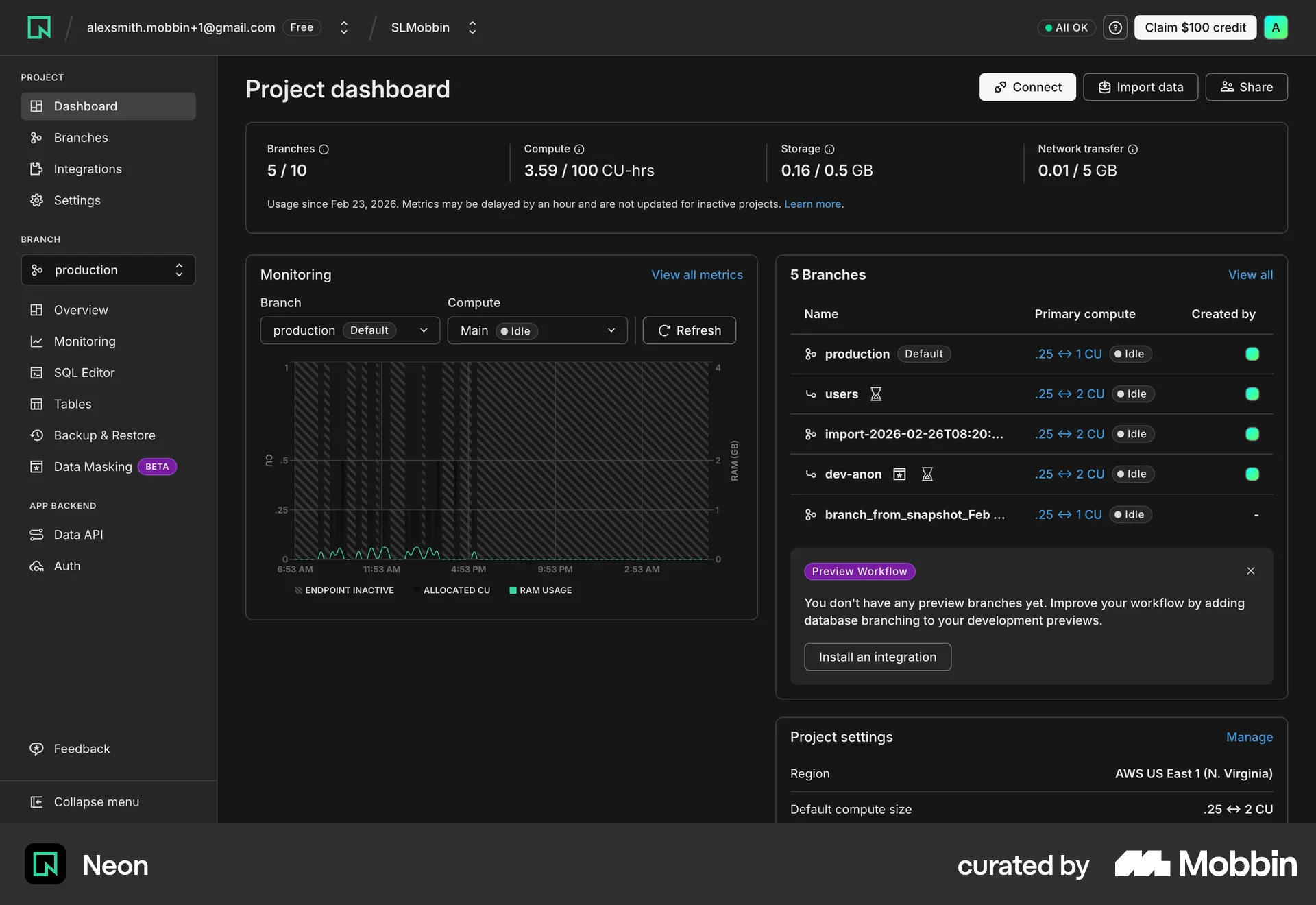This screenshot has width=1316, height=905.
Task: Click the data masking icon on dev-anon
Action: [900, 474]
